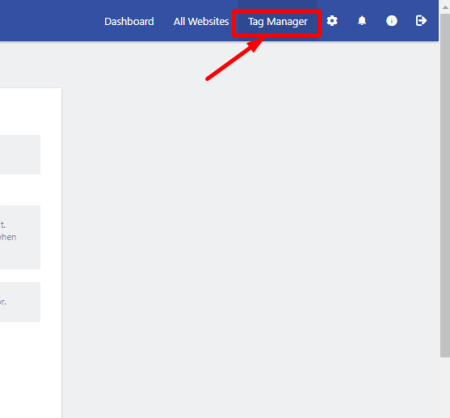
Task: Open the notifications bell icon
Action: coord(362,21)
